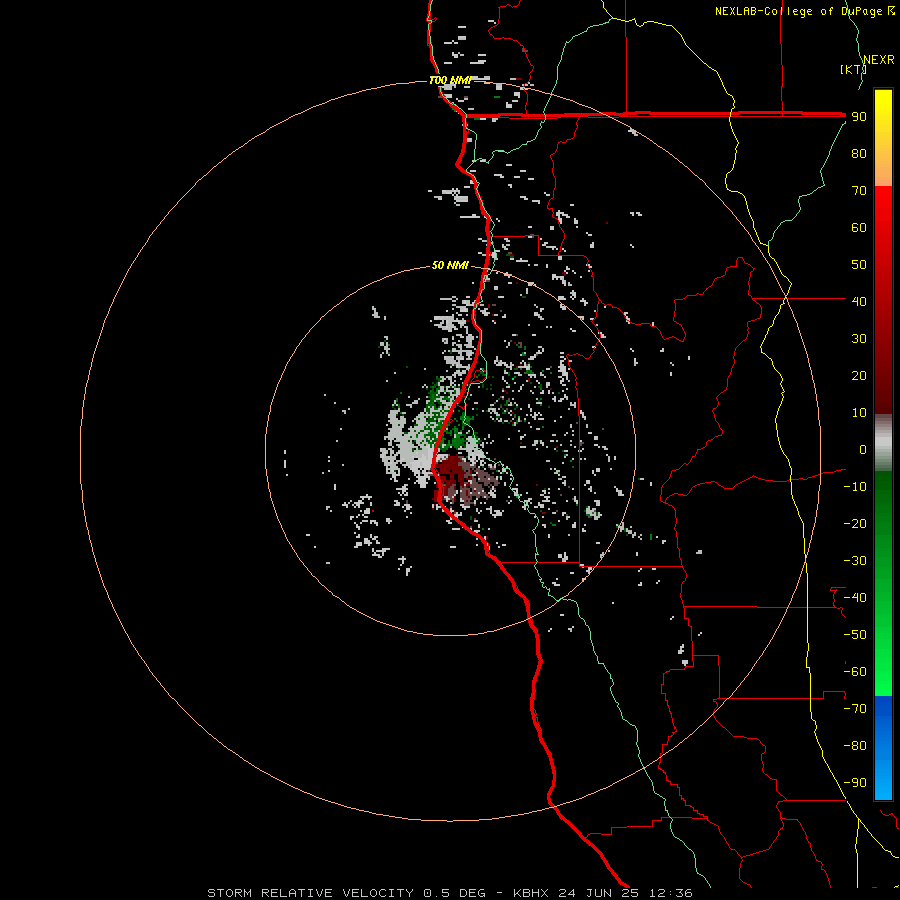Click the positive 90 value on the scale

pyautogui.click(x=859, y=117)
